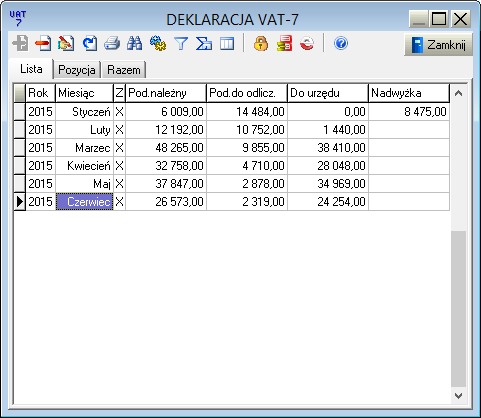Click the value 48 265,00

point(179,148)
